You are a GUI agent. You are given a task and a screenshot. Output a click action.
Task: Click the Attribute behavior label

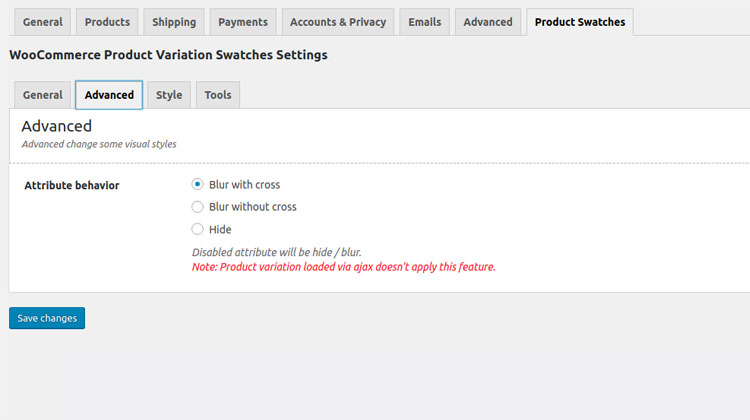71,185
